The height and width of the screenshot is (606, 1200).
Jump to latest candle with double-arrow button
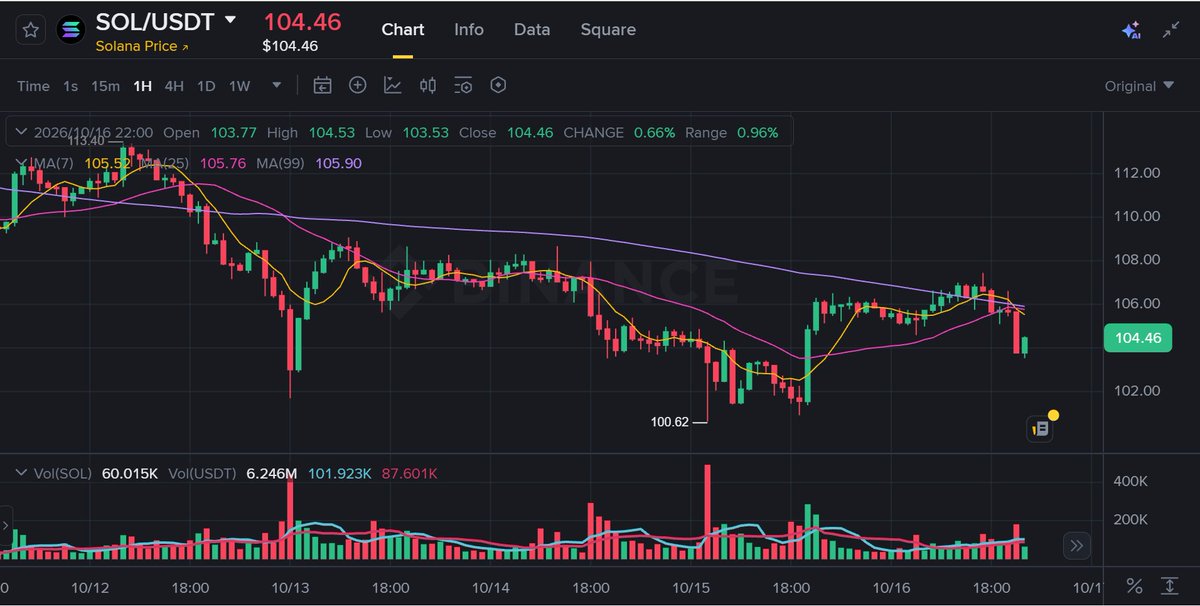1076,546
